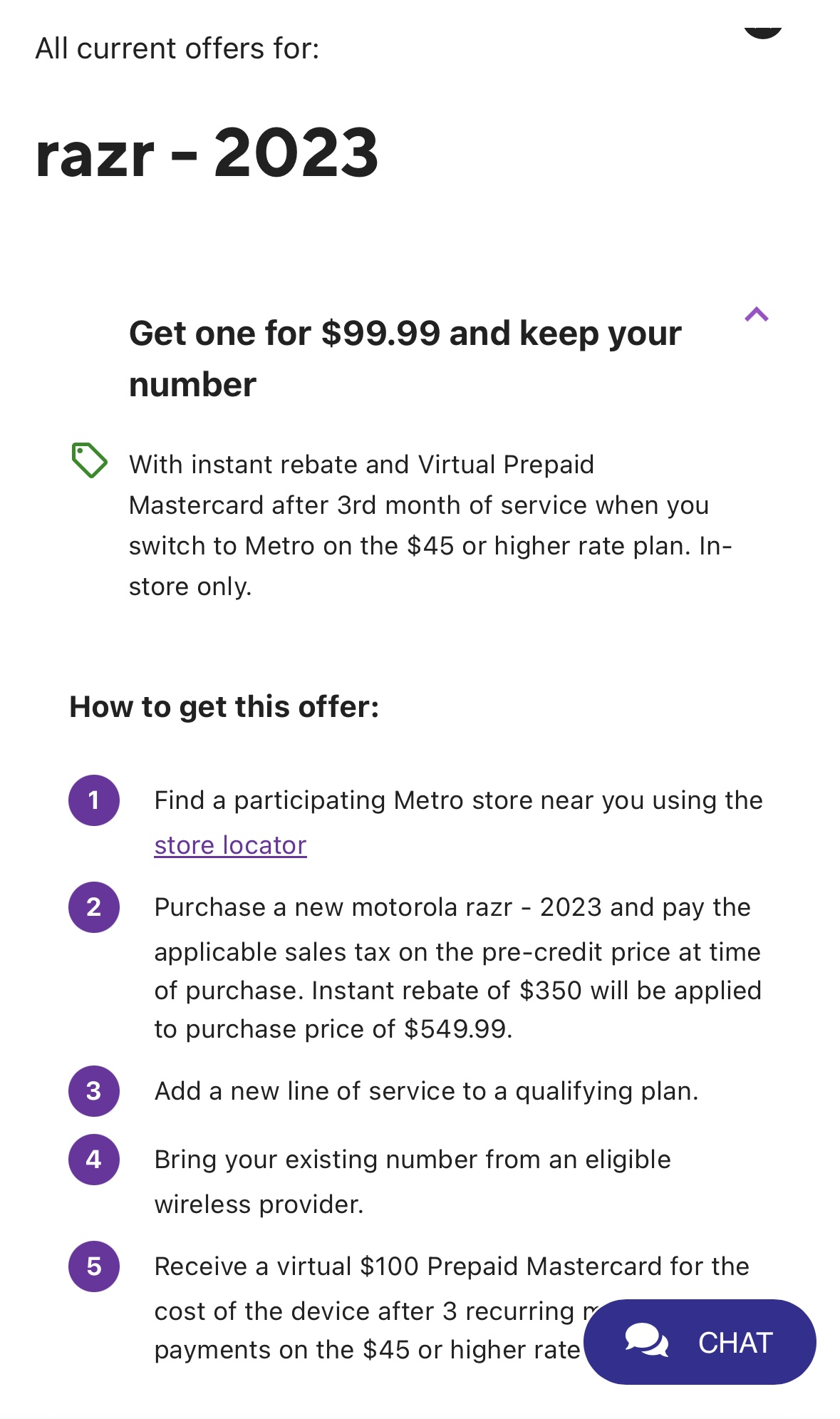Click the instant rebate offer description text

click(430, 525)
